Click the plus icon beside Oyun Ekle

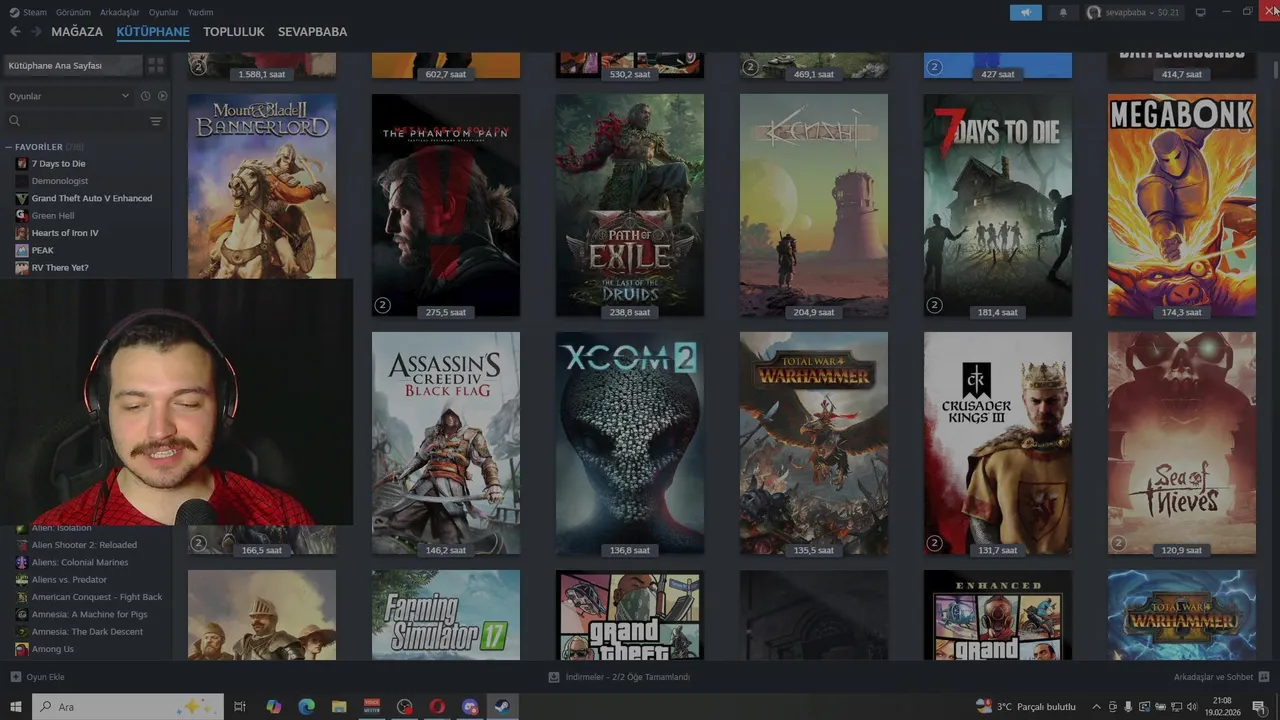[15, 677]
